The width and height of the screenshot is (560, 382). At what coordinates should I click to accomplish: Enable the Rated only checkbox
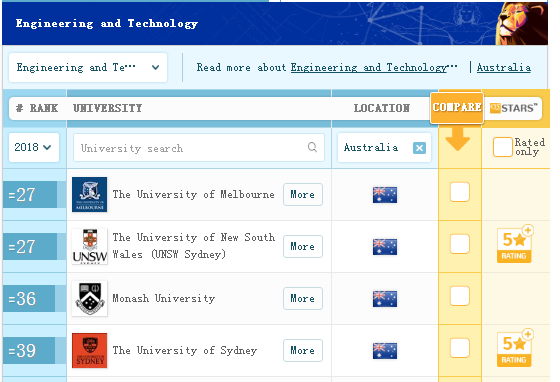click(x=502, y=147)
